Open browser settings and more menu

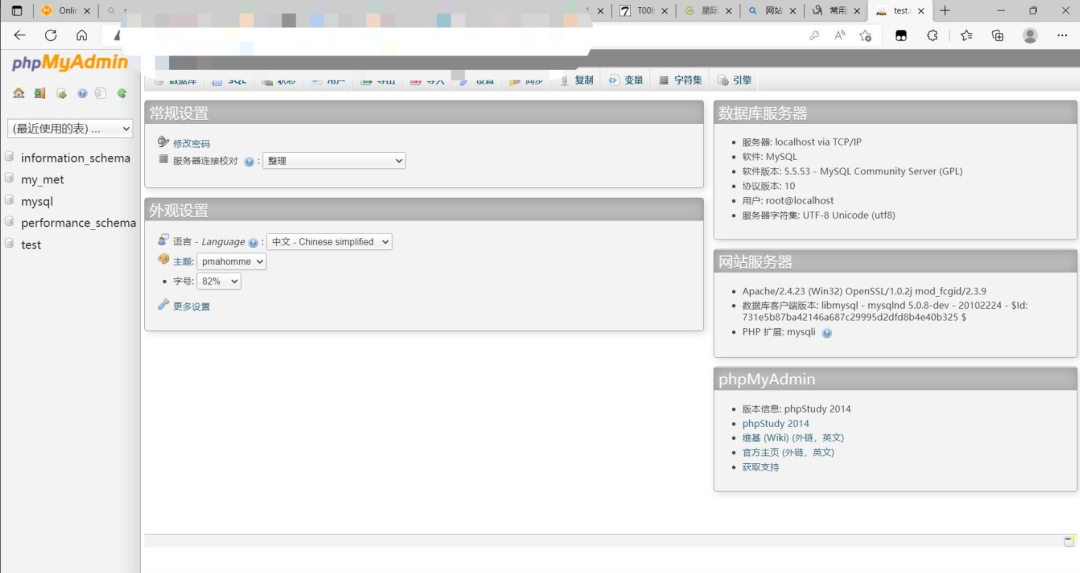pos(1062,35)
